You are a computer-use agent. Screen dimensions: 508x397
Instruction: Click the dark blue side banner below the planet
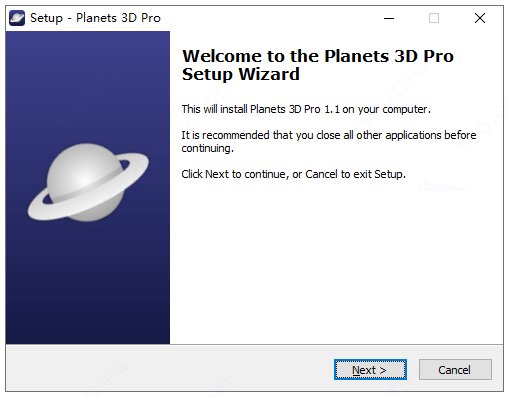(x=87, y=283)
